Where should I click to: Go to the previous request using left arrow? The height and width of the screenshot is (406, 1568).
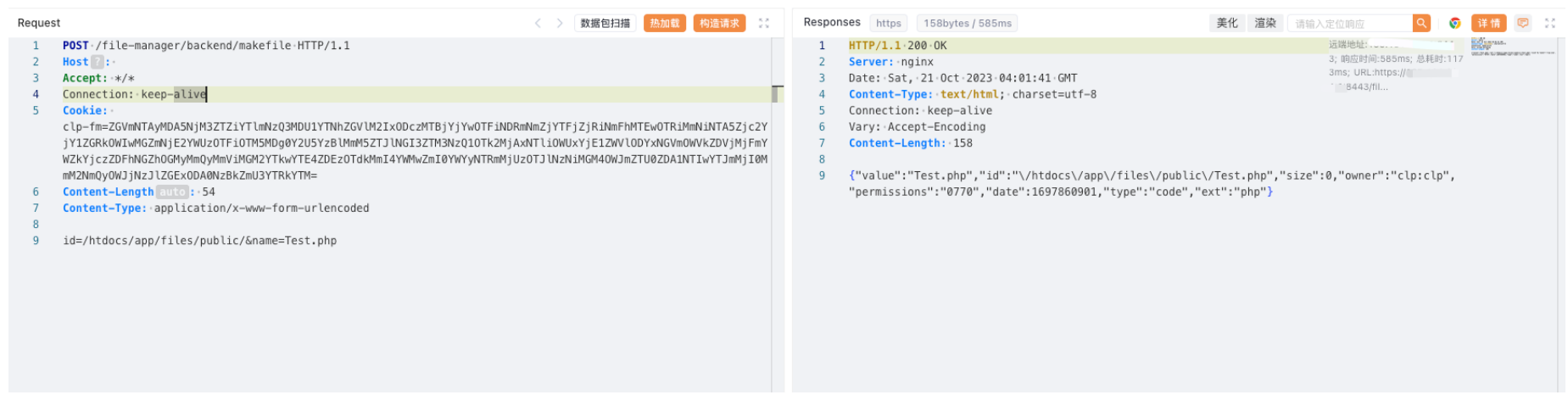(x=538, y=23)
